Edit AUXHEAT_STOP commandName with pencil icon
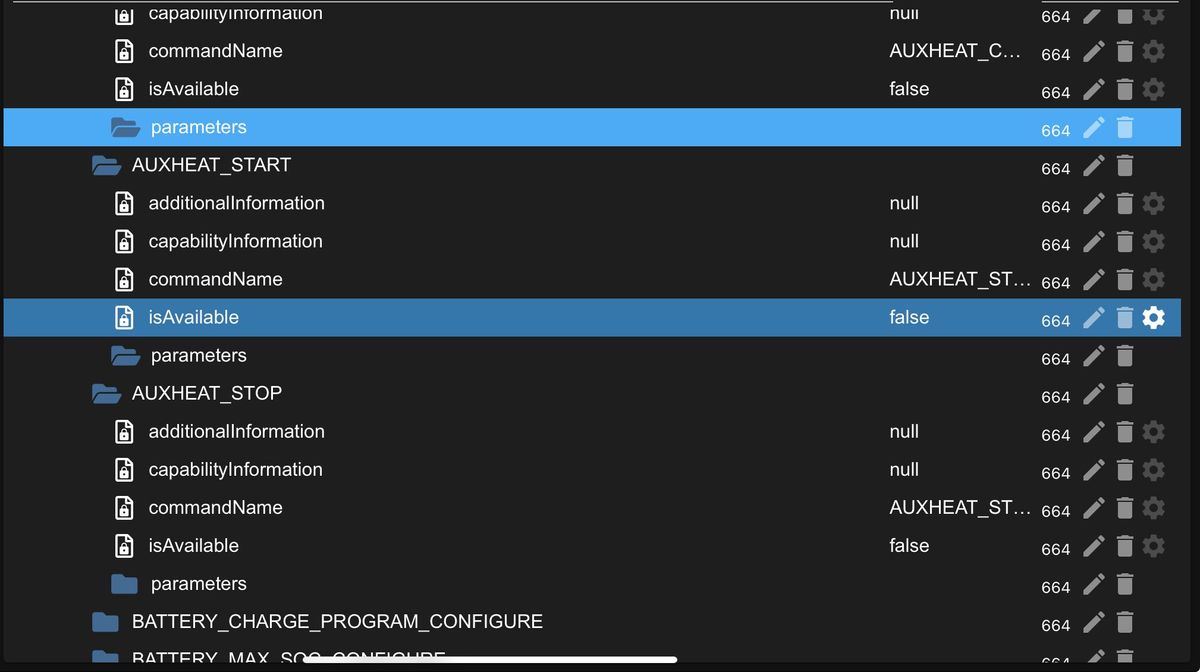This screenshot has height=672, width=1200. click(x=1094, y=508)
